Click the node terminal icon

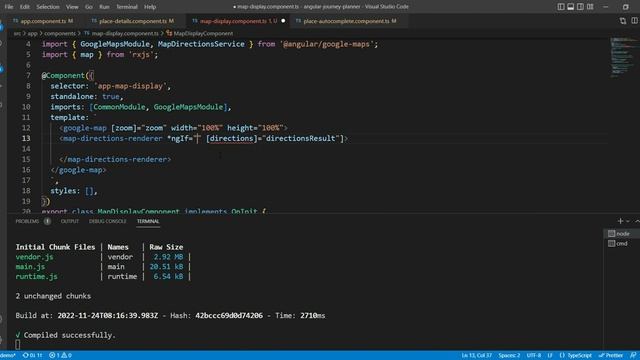[x=611, y=233]
